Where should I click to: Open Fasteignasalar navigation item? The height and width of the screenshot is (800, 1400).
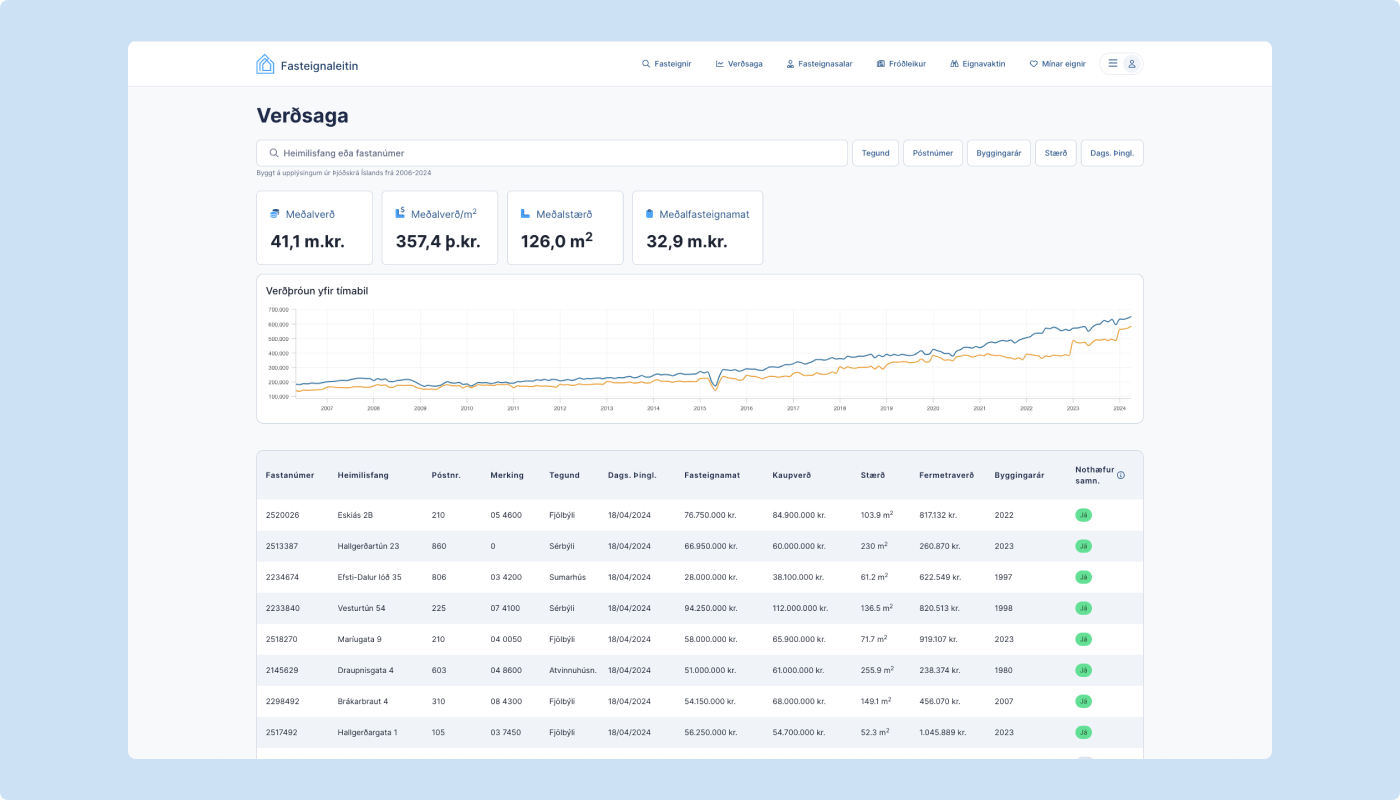click(819, 64)
